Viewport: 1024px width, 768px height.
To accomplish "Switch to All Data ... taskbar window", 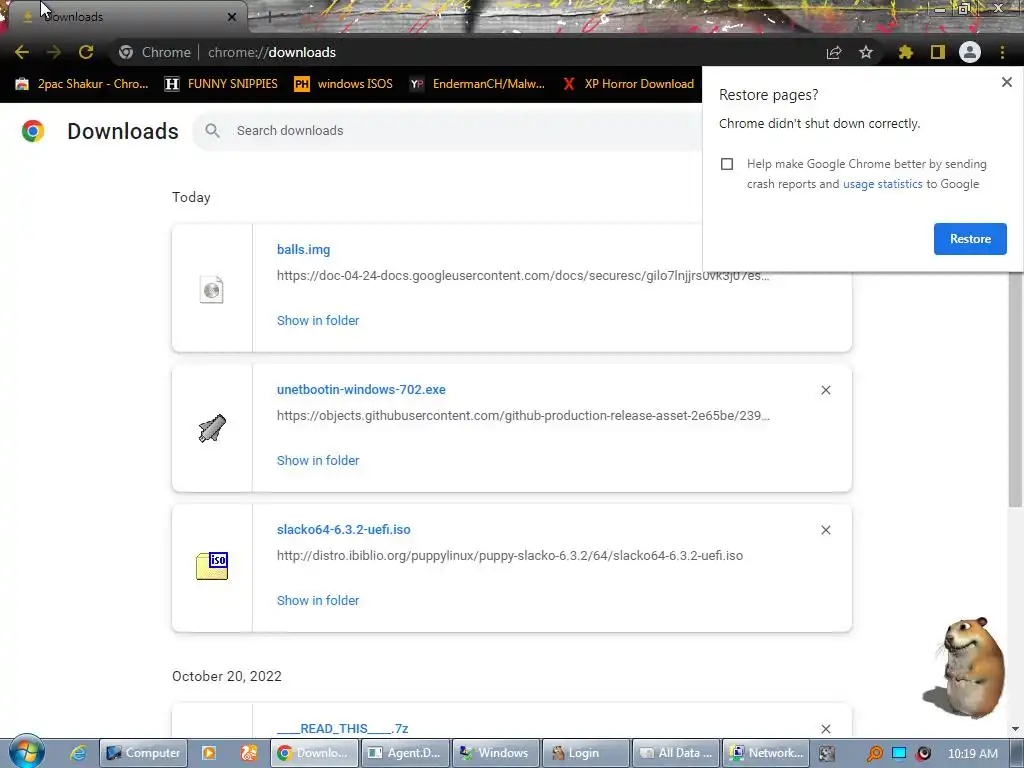I will tap(676, 753).
